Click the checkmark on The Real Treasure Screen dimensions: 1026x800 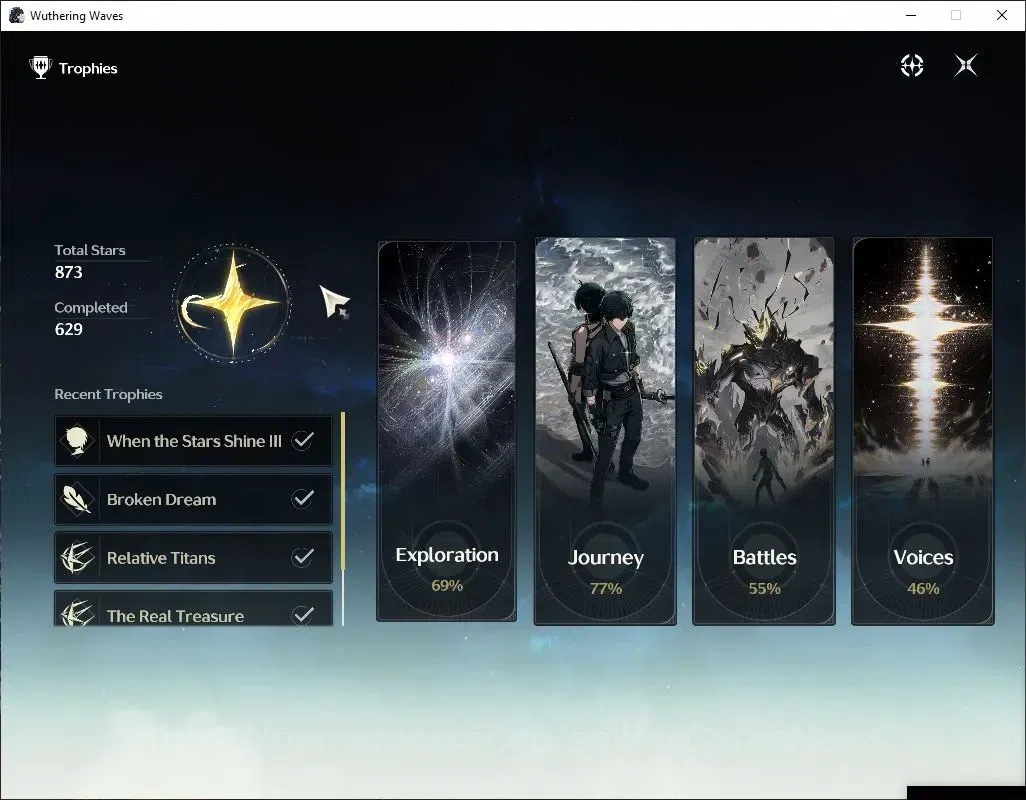302,614
